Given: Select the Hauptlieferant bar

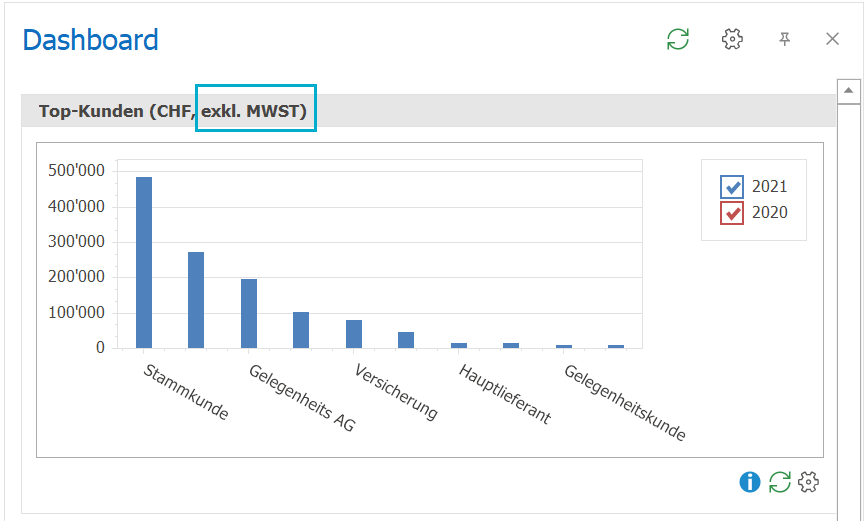Looking at the screenshot, I should pyautogui.click(x=459, y=345).
